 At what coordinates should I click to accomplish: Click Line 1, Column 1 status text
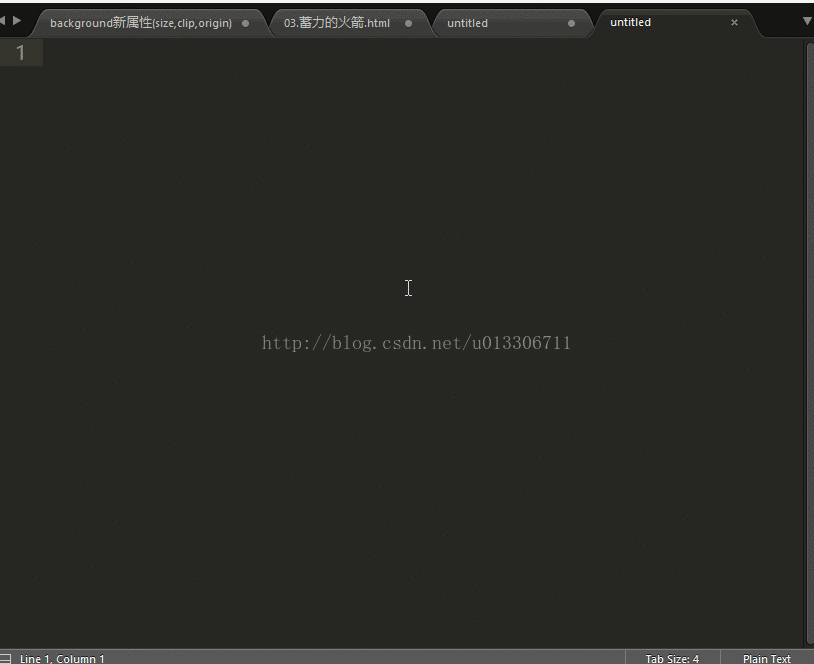62,658
